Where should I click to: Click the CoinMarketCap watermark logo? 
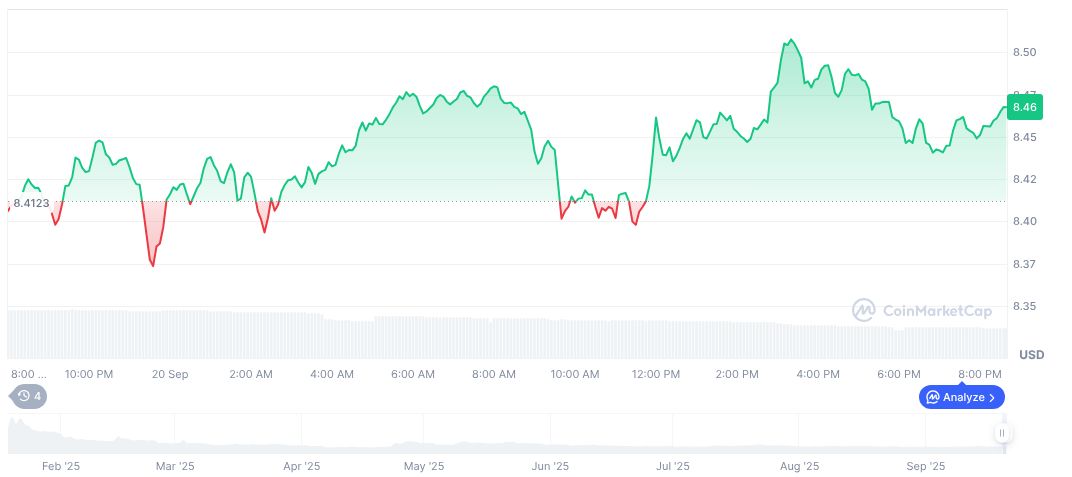coord(864,310)
